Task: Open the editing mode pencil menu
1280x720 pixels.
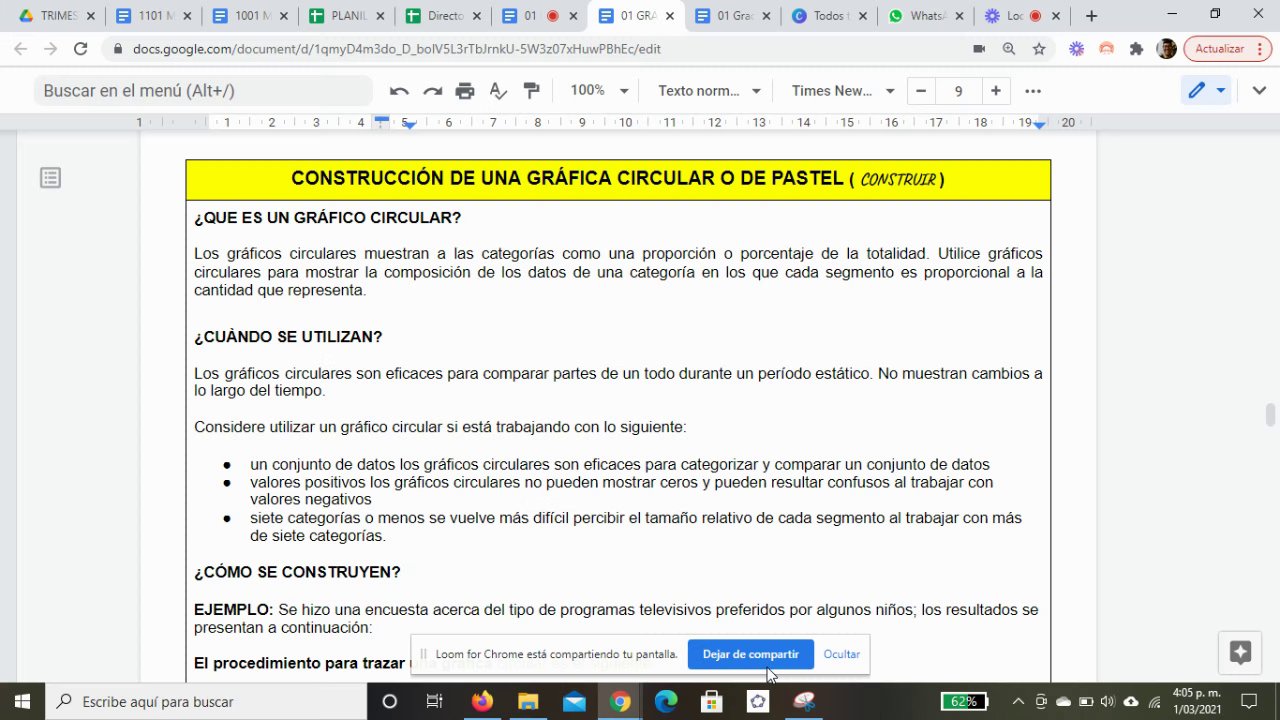Action: [x=1206, y=91]
